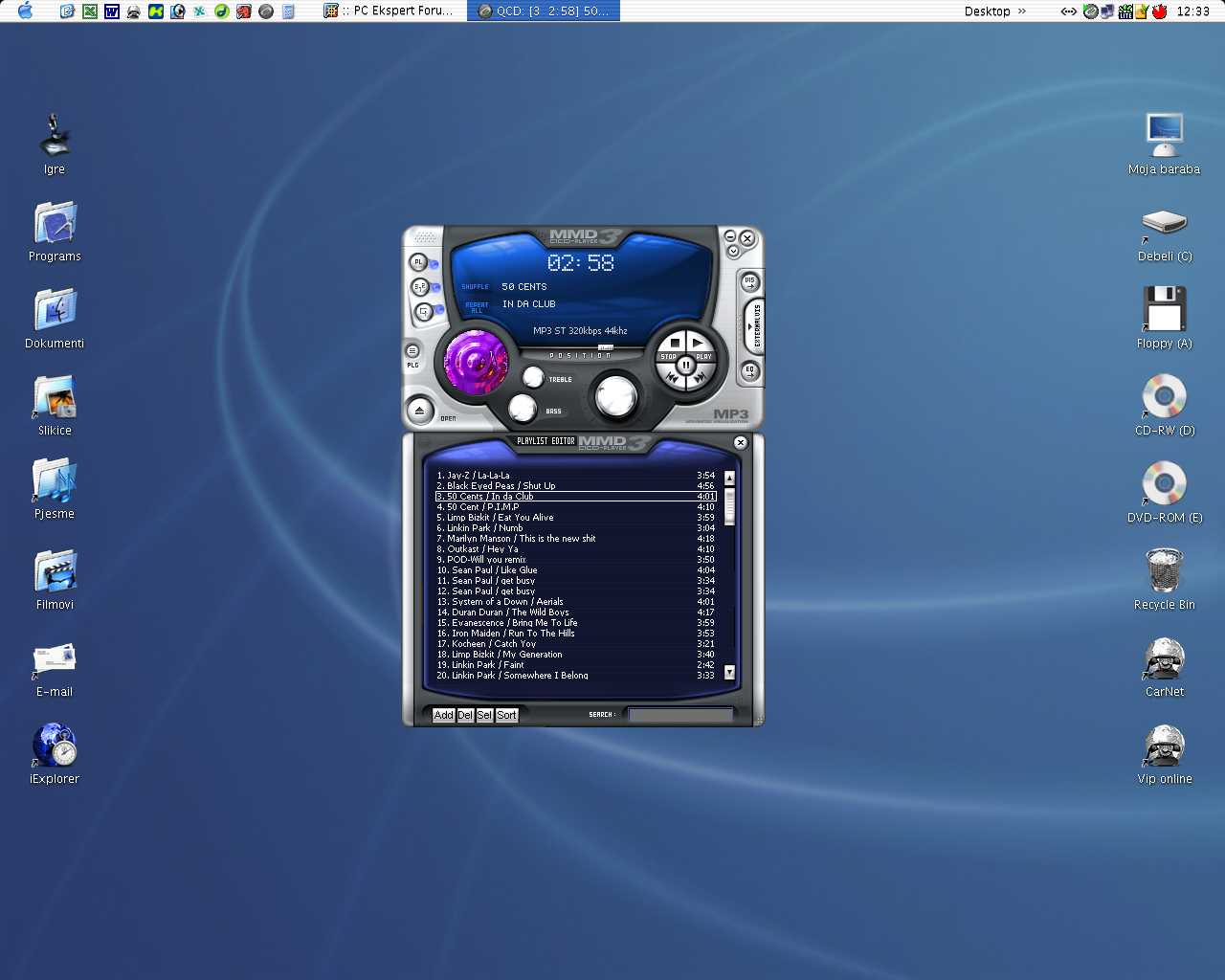Viewport: 1225px width, 980px height.
Task: Click the down-arrow button below minimize
Action: pos(733,252)
